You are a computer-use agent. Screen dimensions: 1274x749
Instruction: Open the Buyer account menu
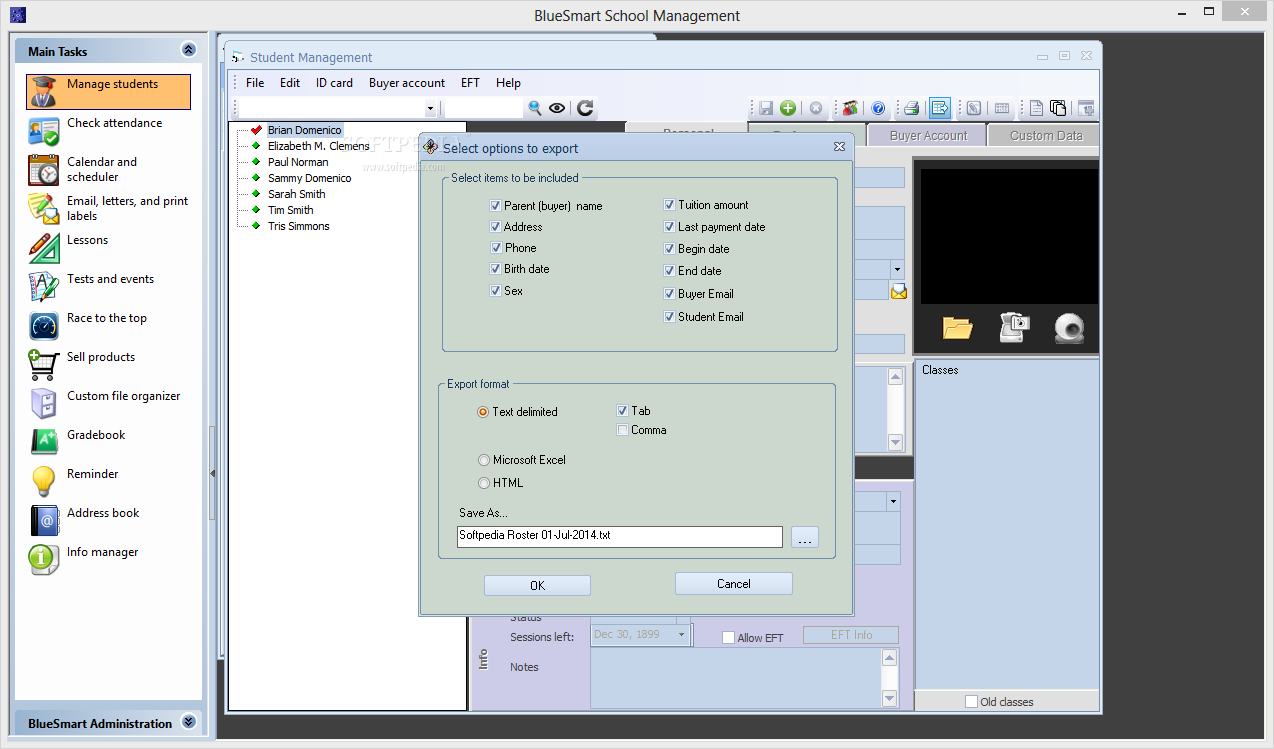click(407, 83)
